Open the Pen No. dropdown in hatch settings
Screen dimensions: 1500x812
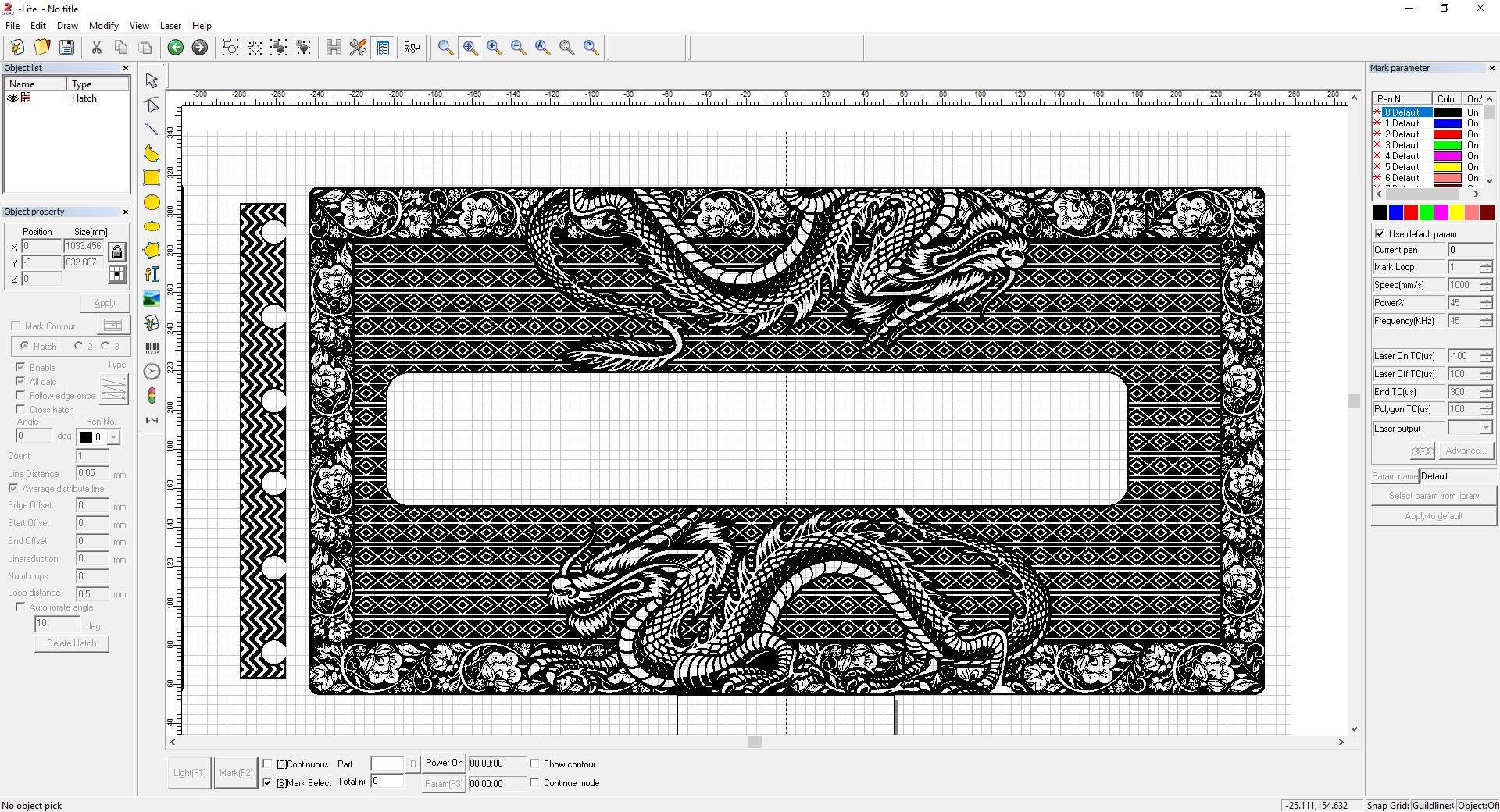[114, 437]
